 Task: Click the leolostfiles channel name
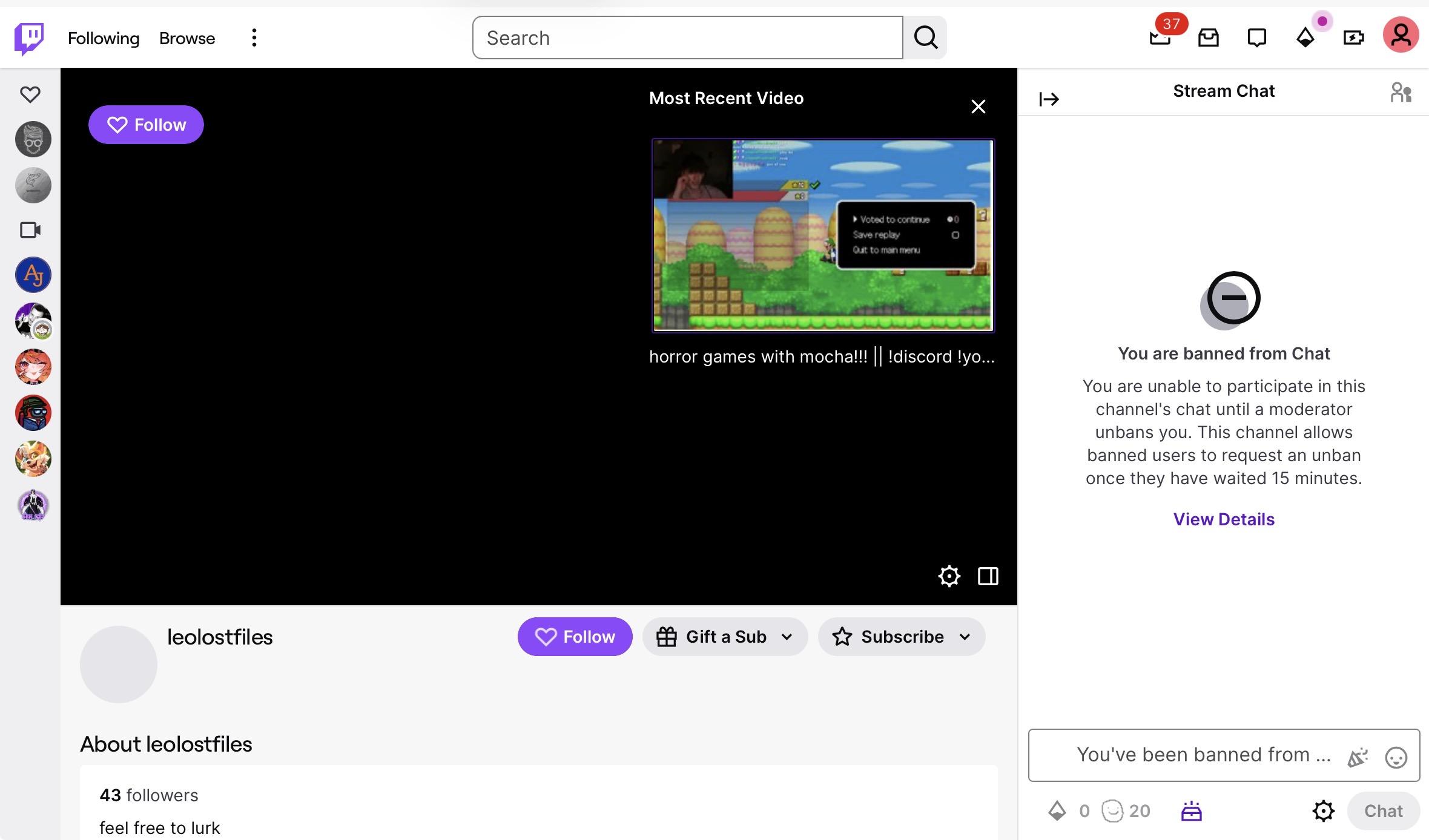click(220, 637)
